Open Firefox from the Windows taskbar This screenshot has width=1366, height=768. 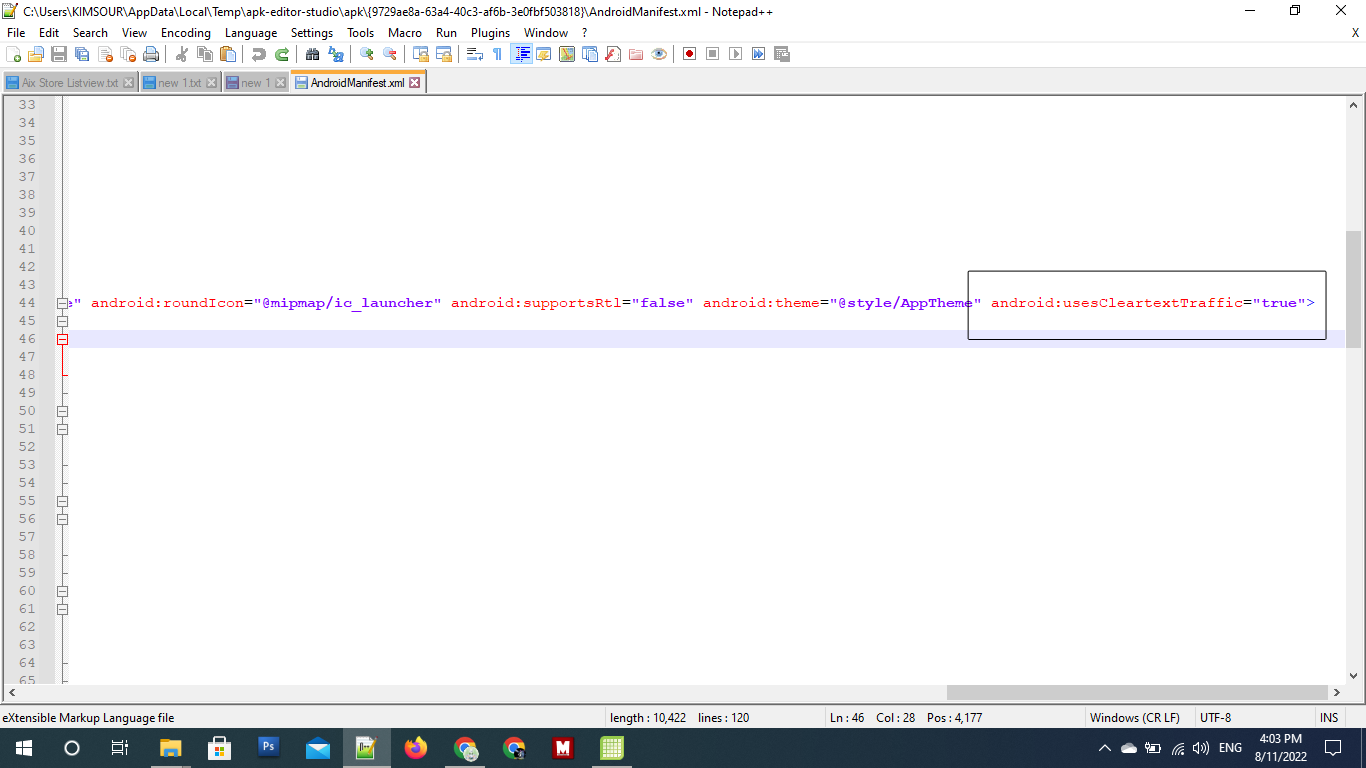click(x=415, y=748)
